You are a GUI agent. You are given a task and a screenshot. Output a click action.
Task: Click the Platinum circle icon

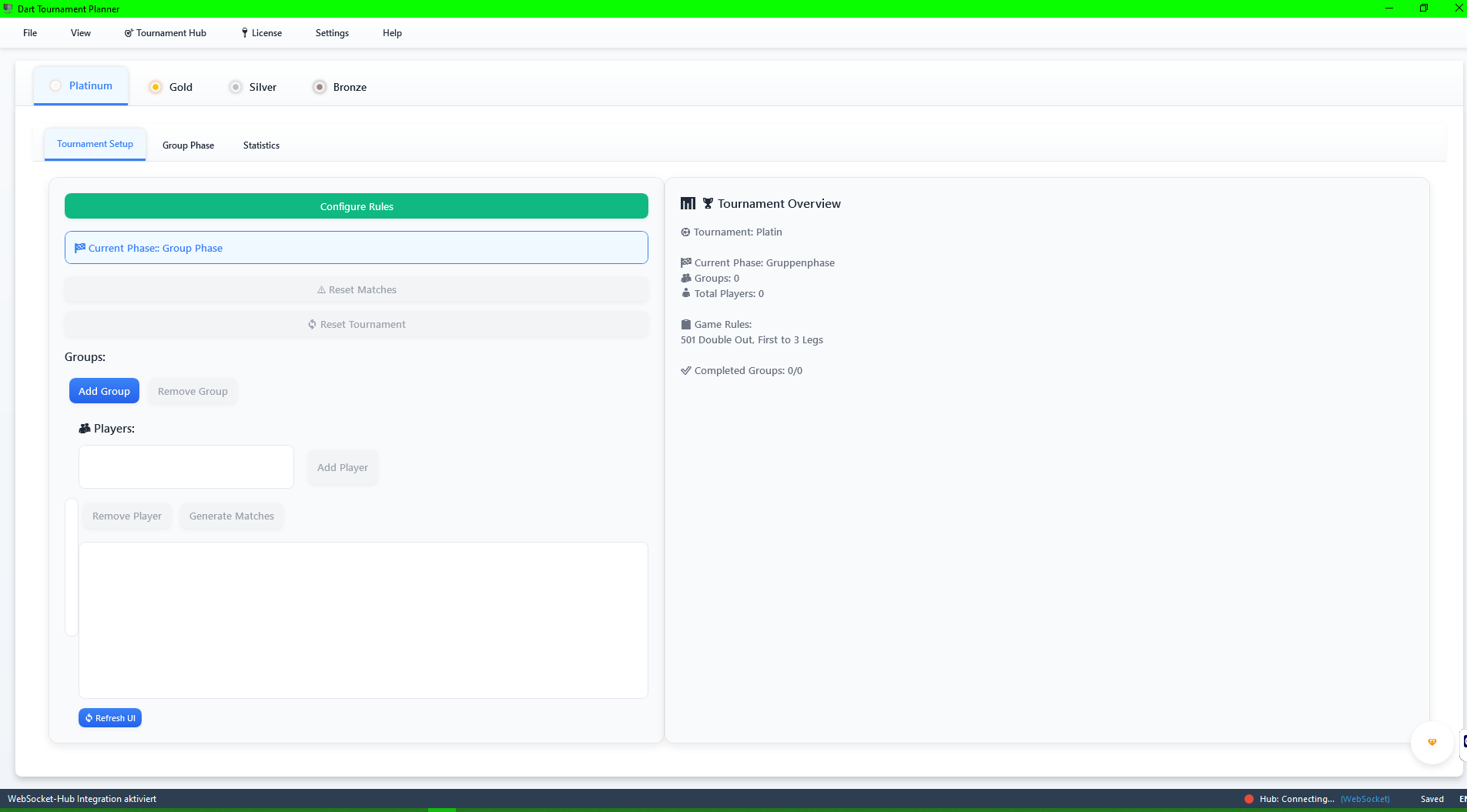tap(55, 85)
